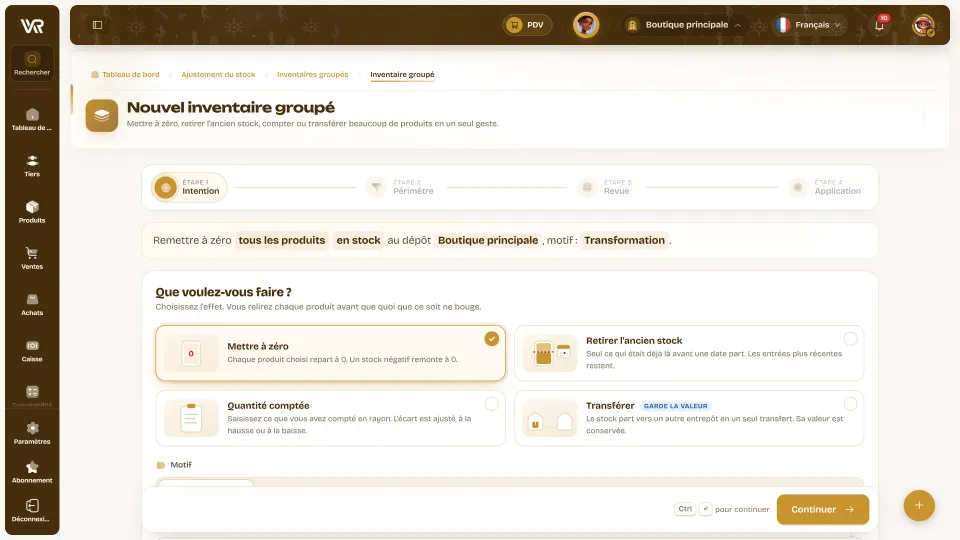Click the Transférer warehouses illustration

[550, 418]
